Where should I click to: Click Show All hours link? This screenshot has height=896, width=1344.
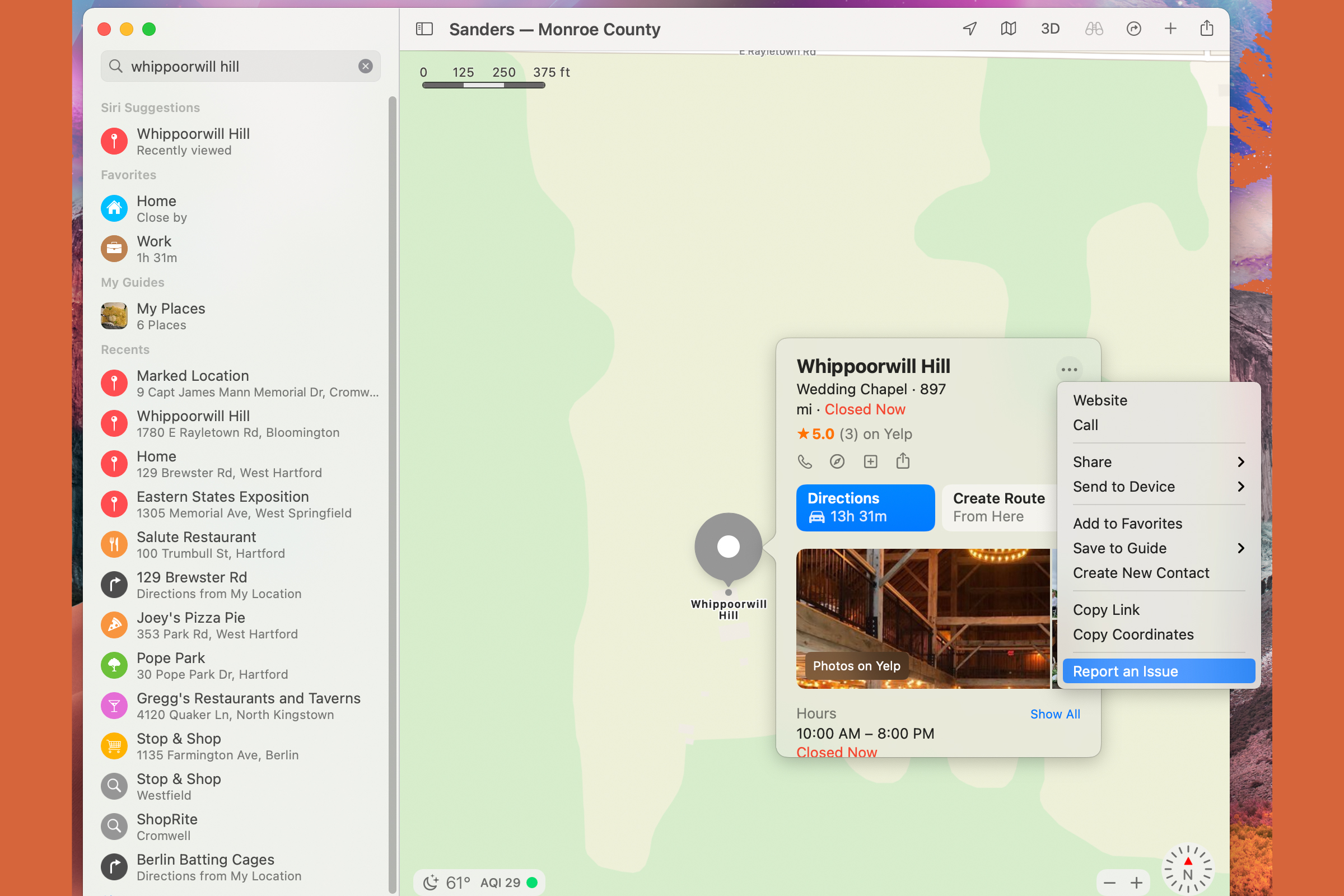pyautogui.click(x=1054, y=714)
